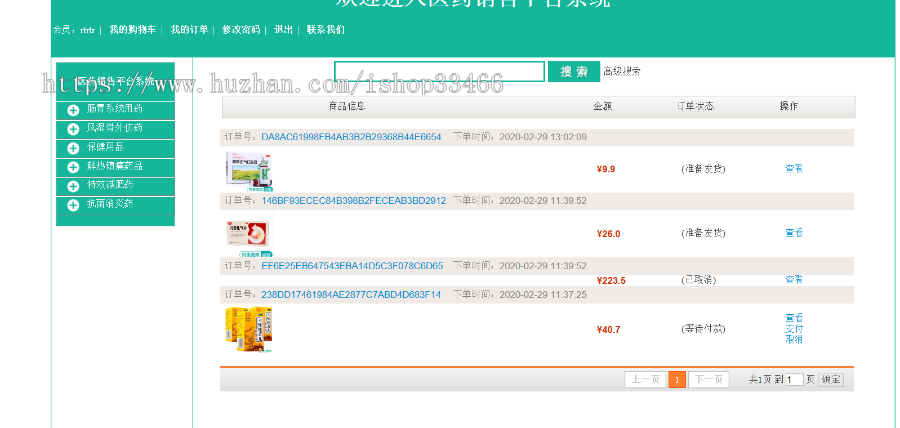This screenshot has height=428, width=900.
Task: Expand the 特效减肥药 category plus icon
Action: (x=73, y=186)
